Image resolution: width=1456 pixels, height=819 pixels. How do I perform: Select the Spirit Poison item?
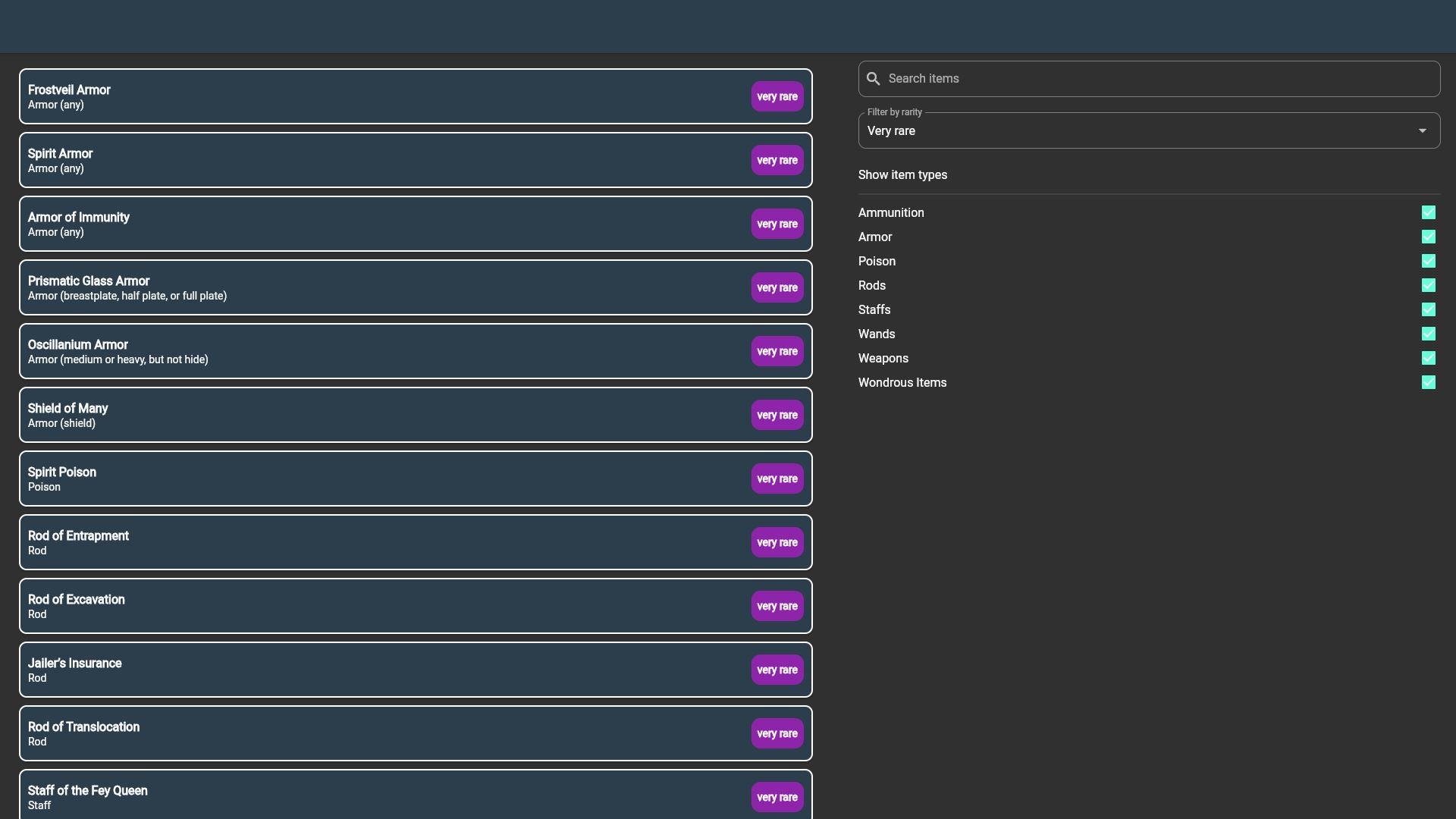(379, 479)
